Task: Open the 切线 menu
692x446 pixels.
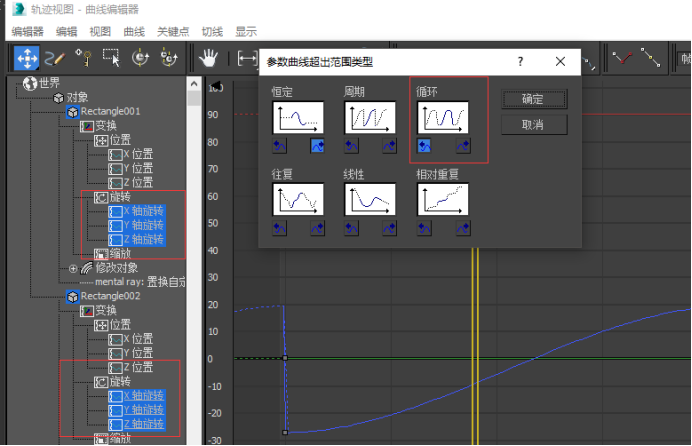Action: [x=212, y=32]
